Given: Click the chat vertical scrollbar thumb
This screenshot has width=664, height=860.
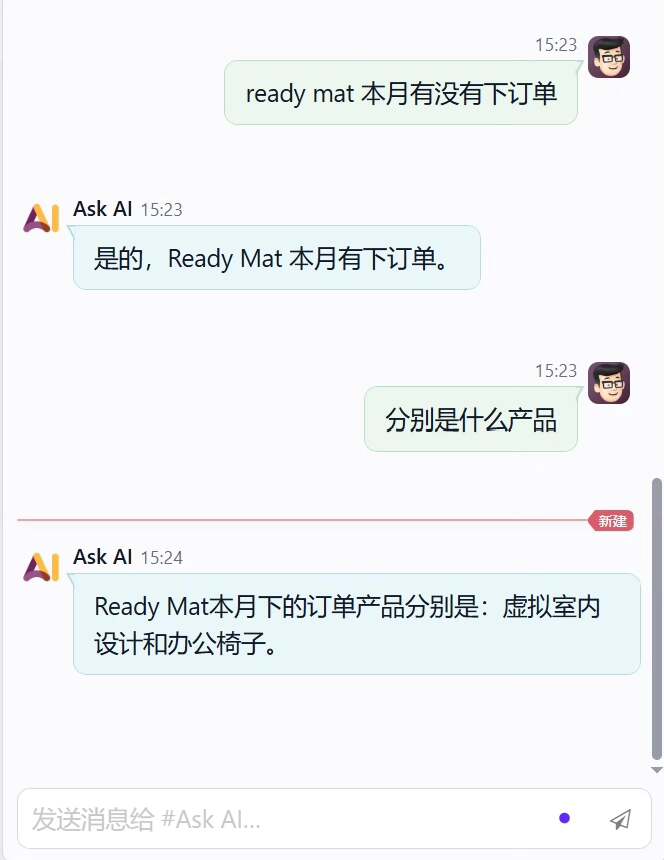Looking at the screenshot, I should point(656,619).
